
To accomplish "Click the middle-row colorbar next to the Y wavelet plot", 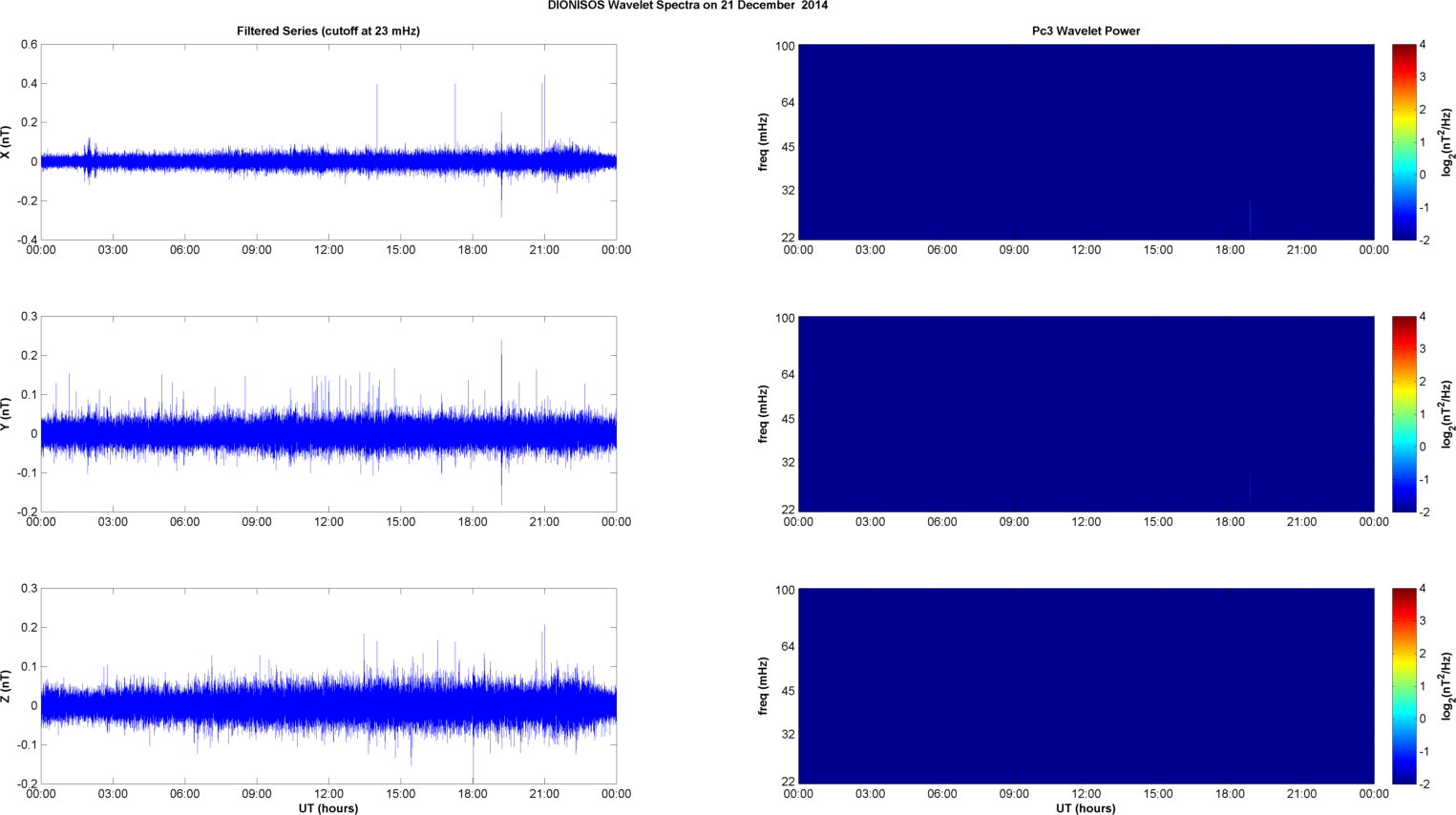I will pyautogui.click(x=1403, y=414).
